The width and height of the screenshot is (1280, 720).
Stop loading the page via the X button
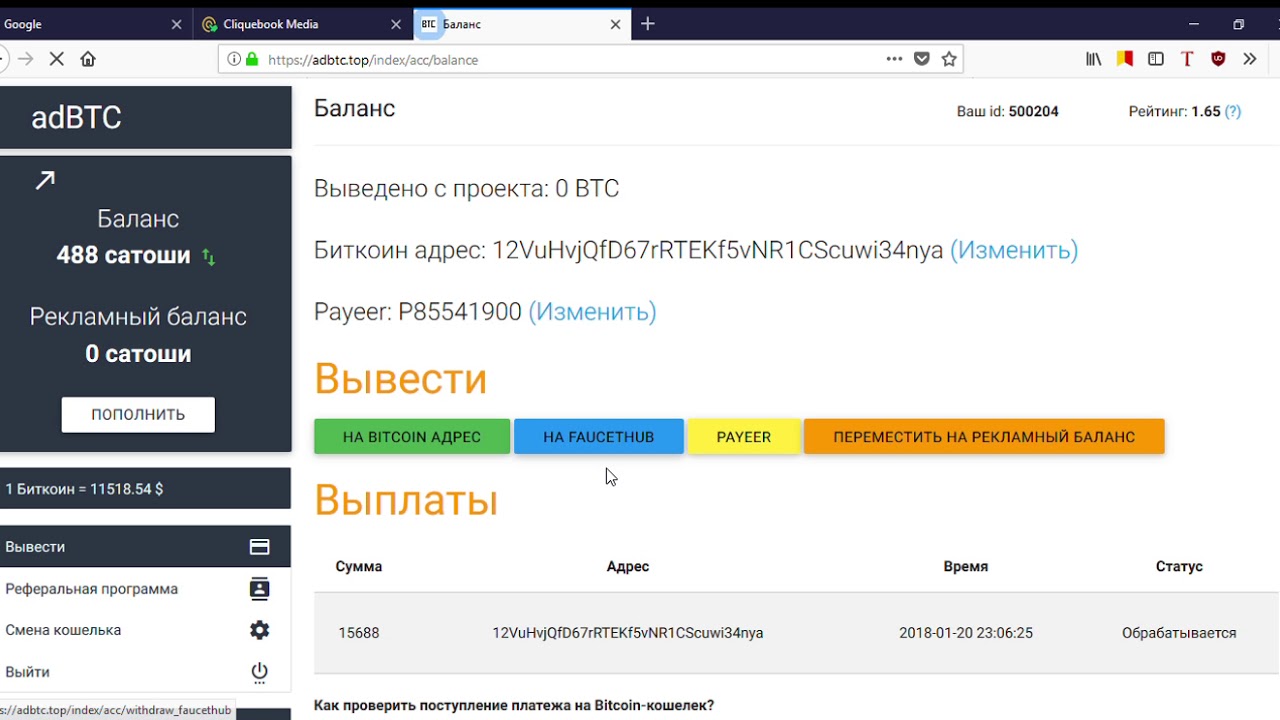(57, 59)
